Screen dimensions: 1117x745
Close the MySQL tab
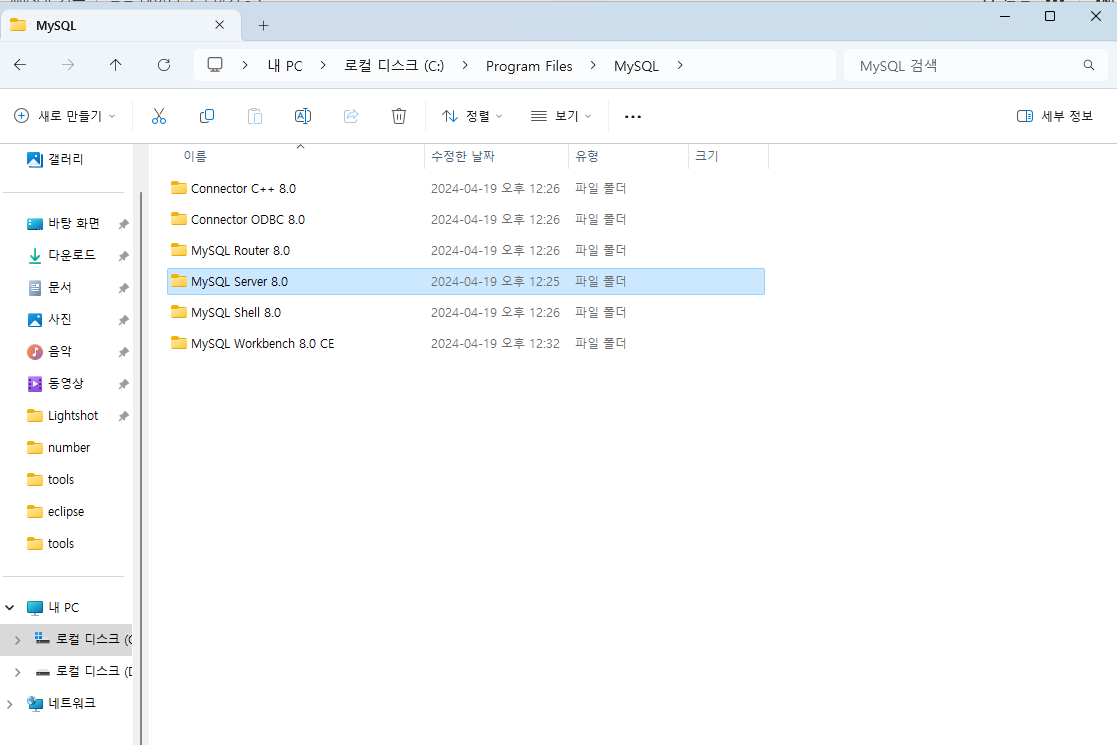coord(219,25)
